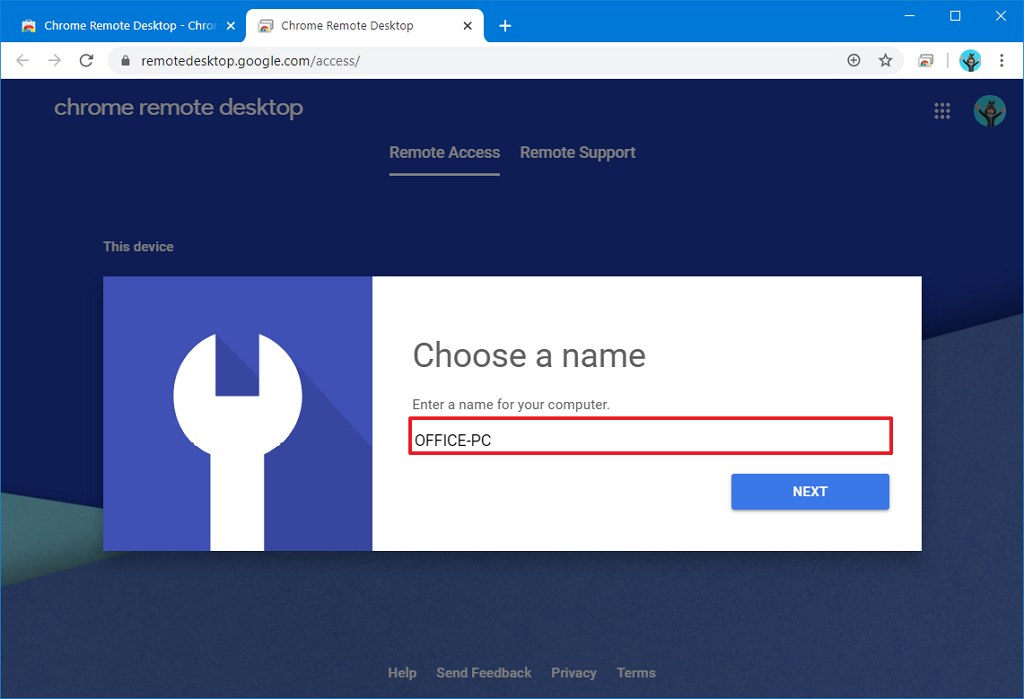Image resolution: width=1024 pixels, height=699 pixels.
Task: Switch to Remote Support tab
Action: (x=577, y=152)
